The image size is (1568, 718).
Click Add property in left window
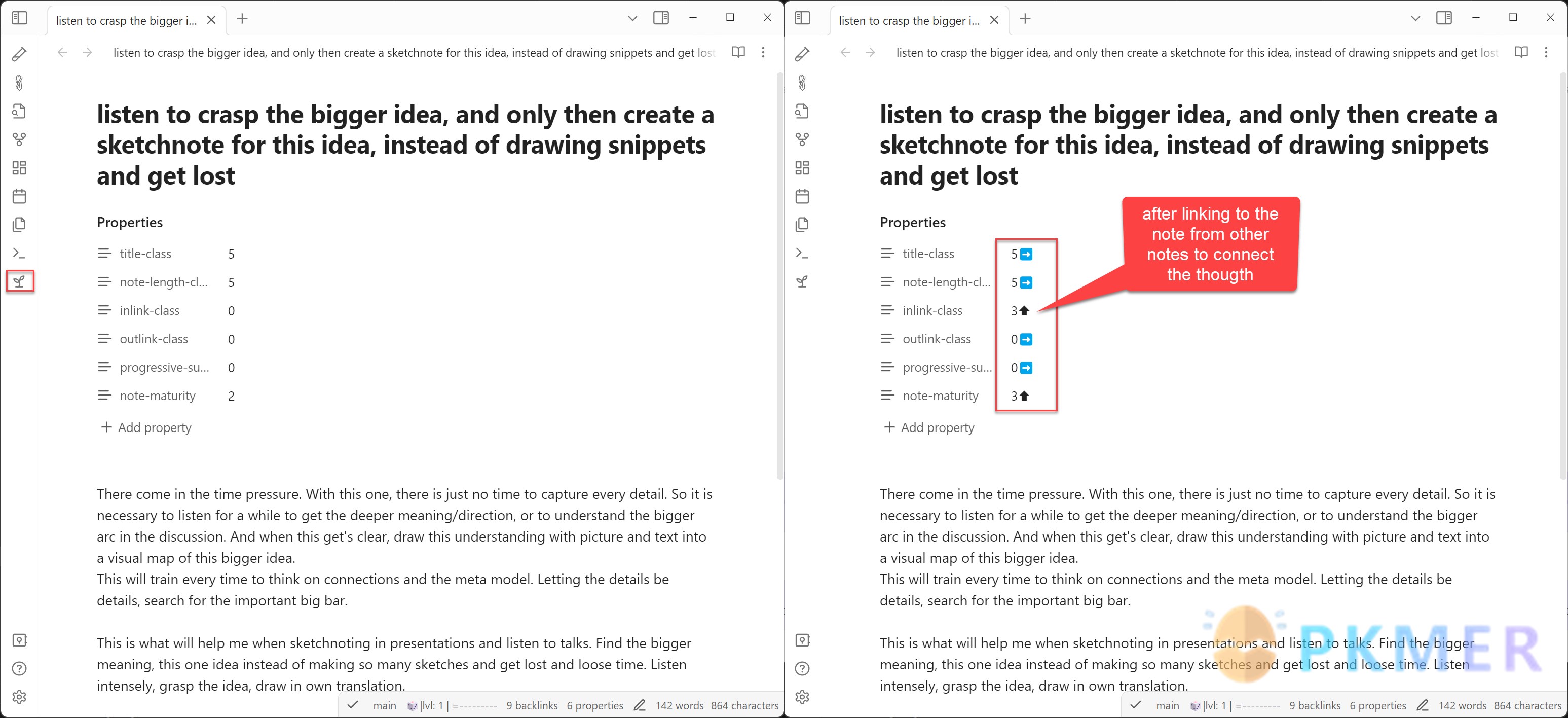click(x=146, y=427)
